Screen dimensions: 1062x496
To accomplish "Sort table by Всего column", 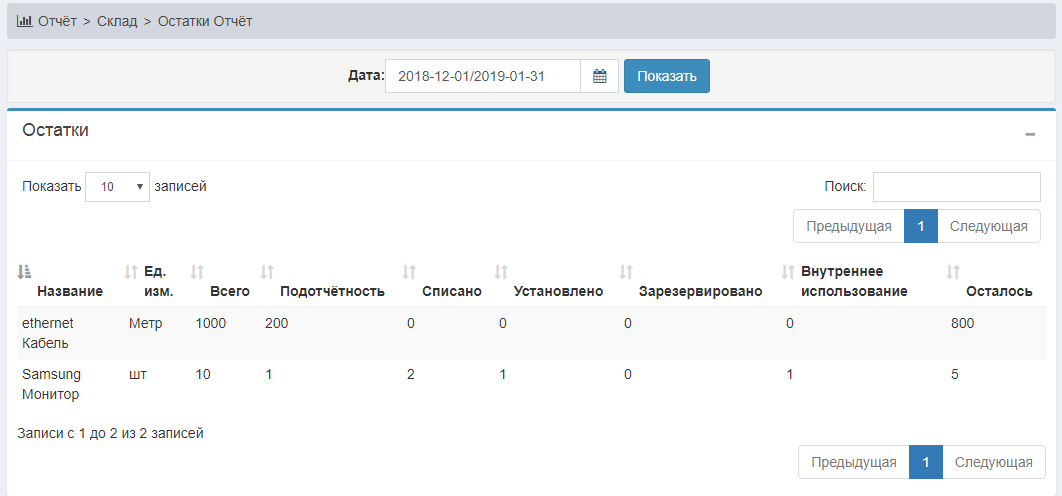I will pos(228,291).
